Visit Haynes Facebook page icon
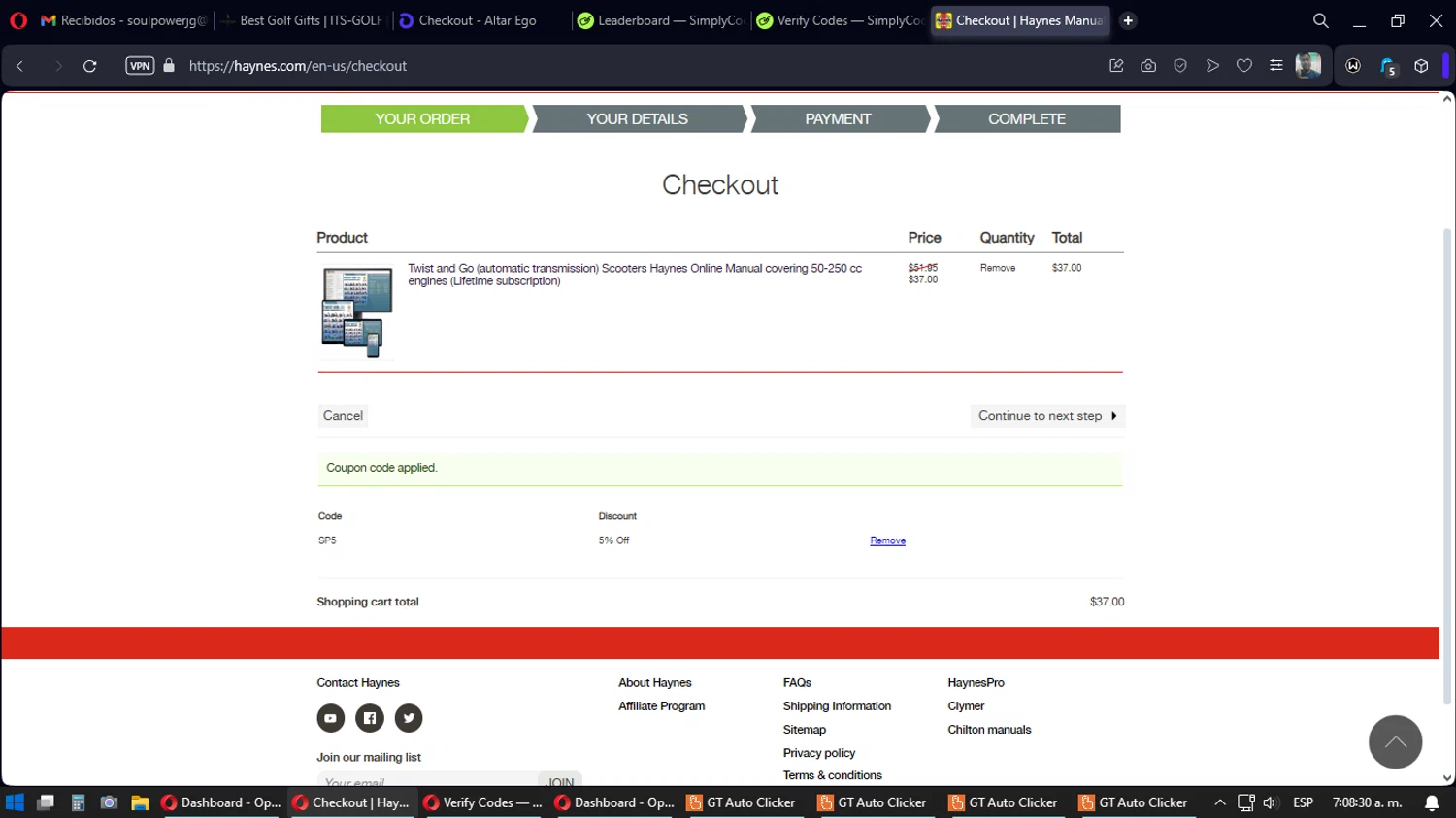 tap(370, 718)
